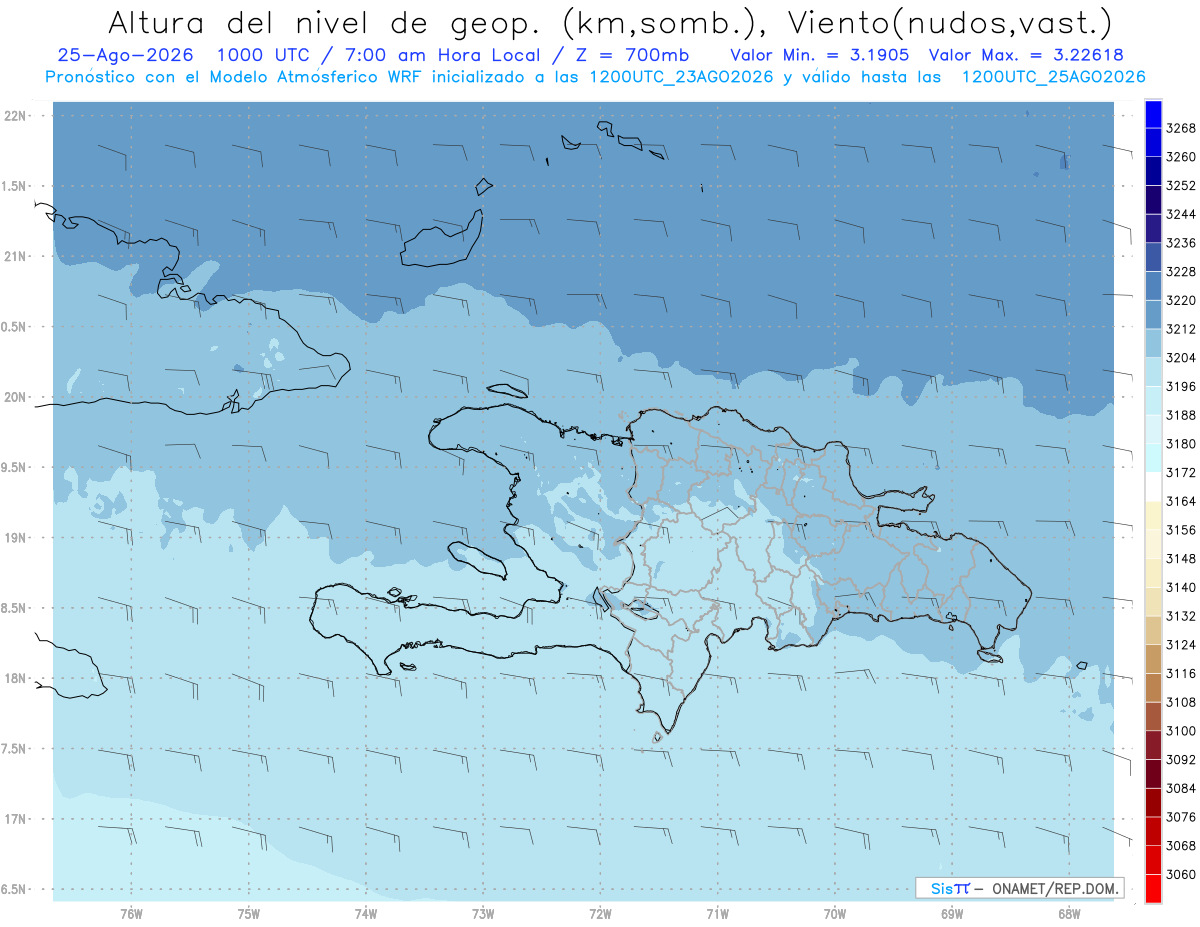Click the "22N" latitude axis label

click(x=14, y=116)
